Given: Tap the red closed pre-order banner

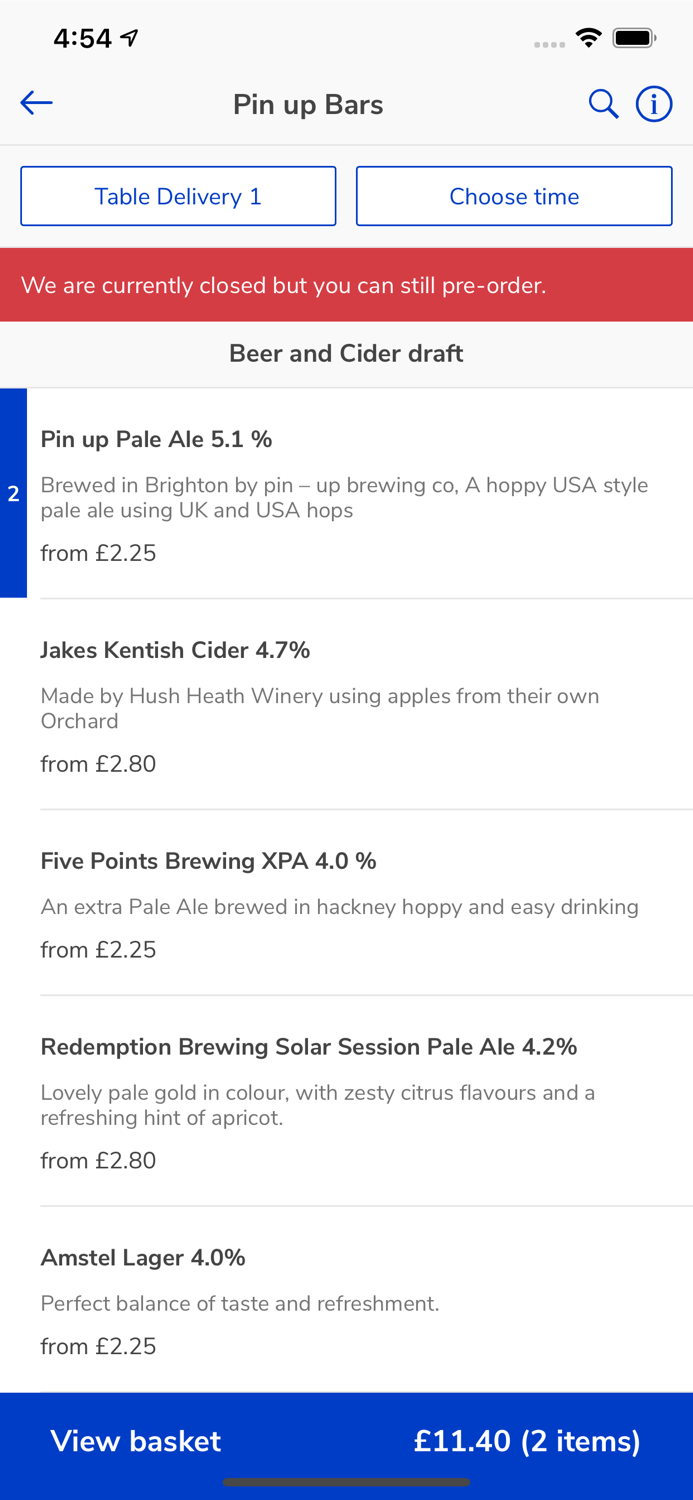Looking at the screenshot, I should [x=346, y=285].
